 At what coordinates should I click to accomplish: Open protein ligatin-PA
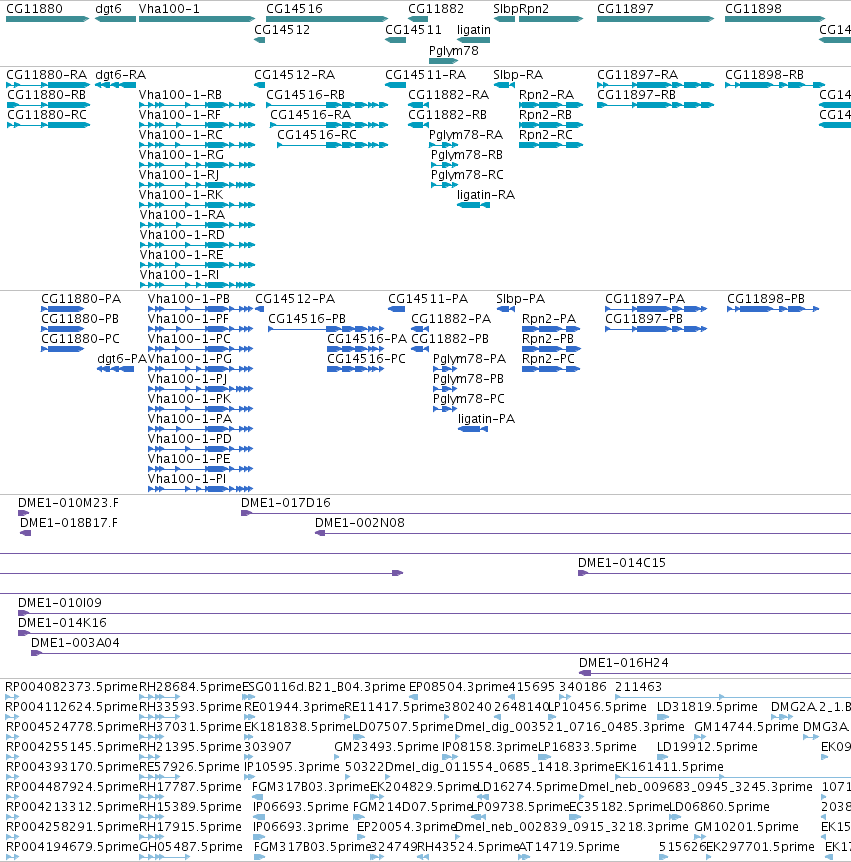[x=486, y=419]
